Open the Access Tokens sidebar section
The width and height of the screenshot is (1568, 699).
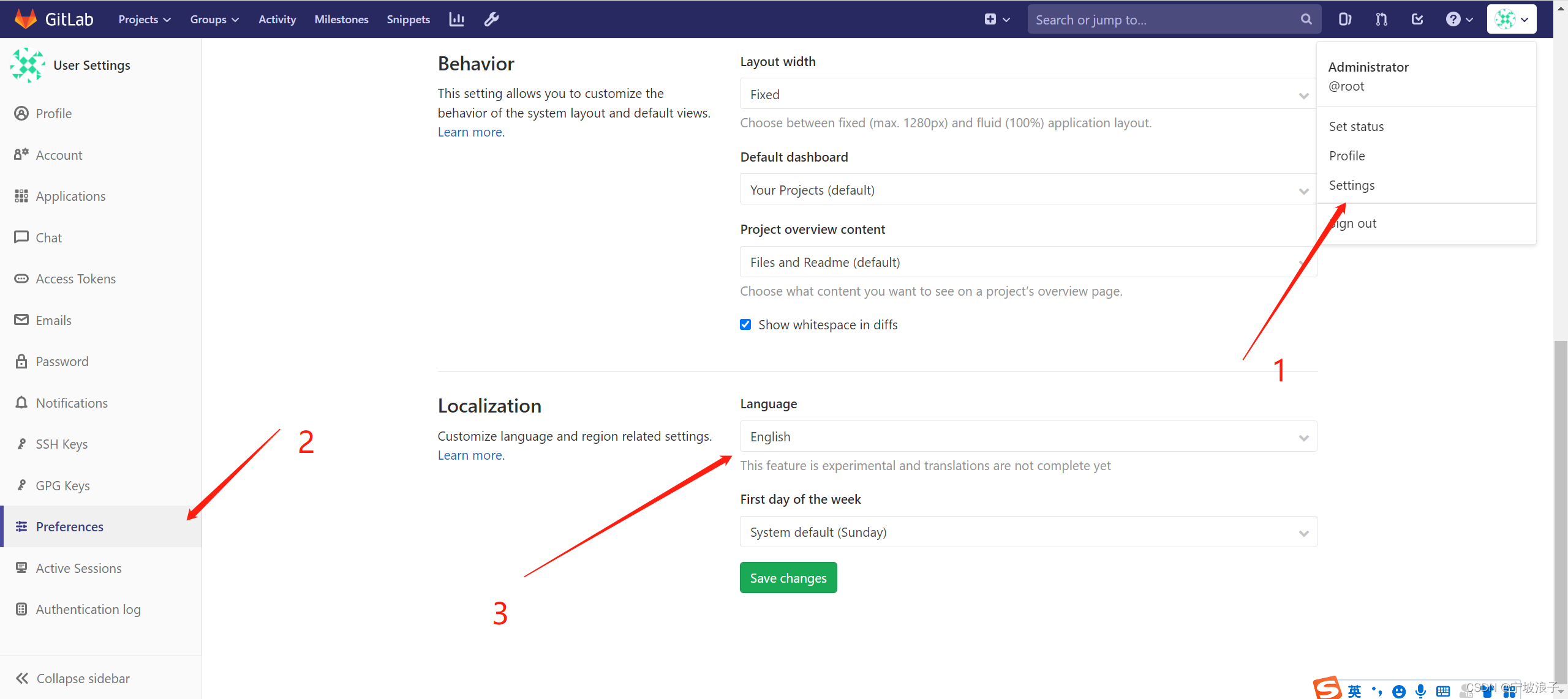(75, 278)
